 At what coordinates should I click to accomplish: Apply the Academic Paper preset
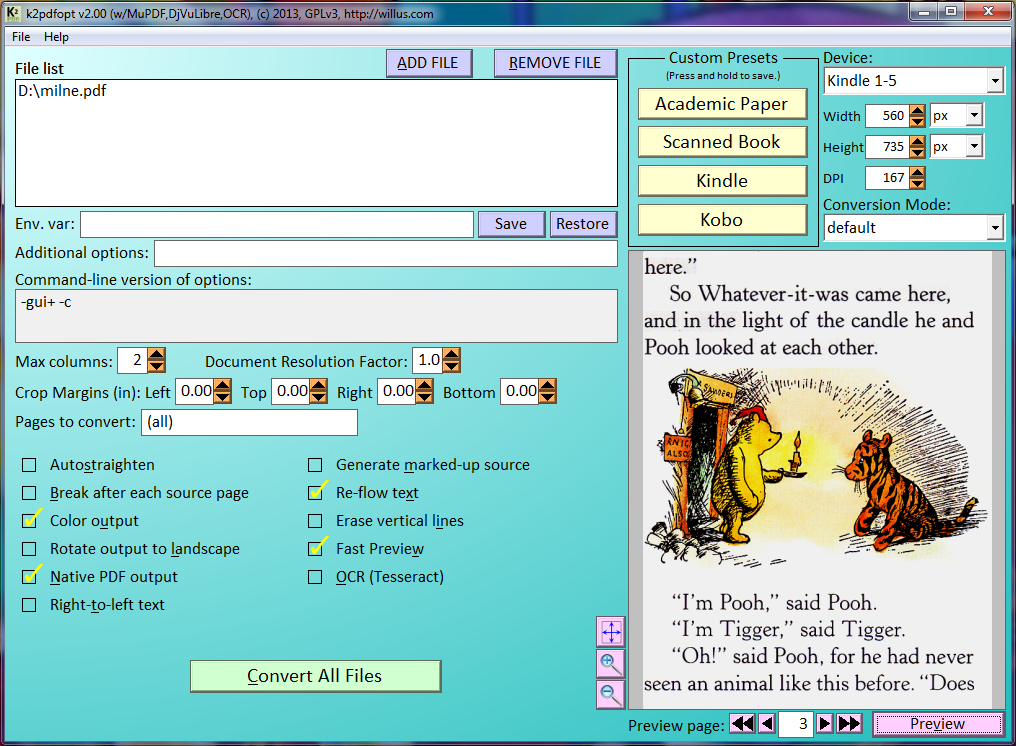click(x=722, y=104)
